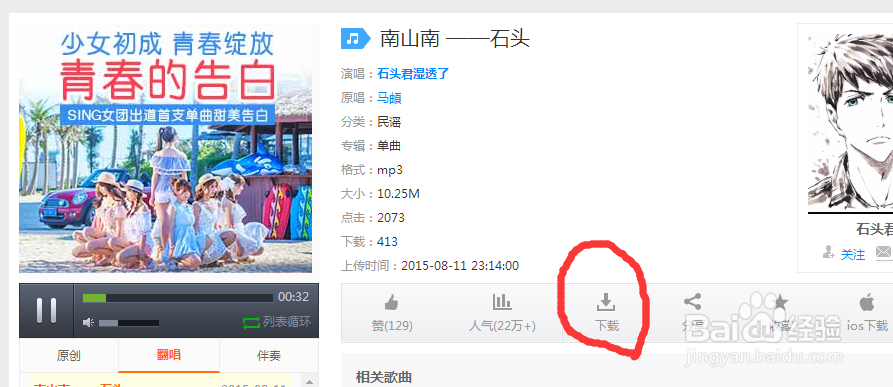Open the 青春的告白 banner image
The width and height of the screenshot is (893, 387).
pyautogui.click(x=166, y=149)
